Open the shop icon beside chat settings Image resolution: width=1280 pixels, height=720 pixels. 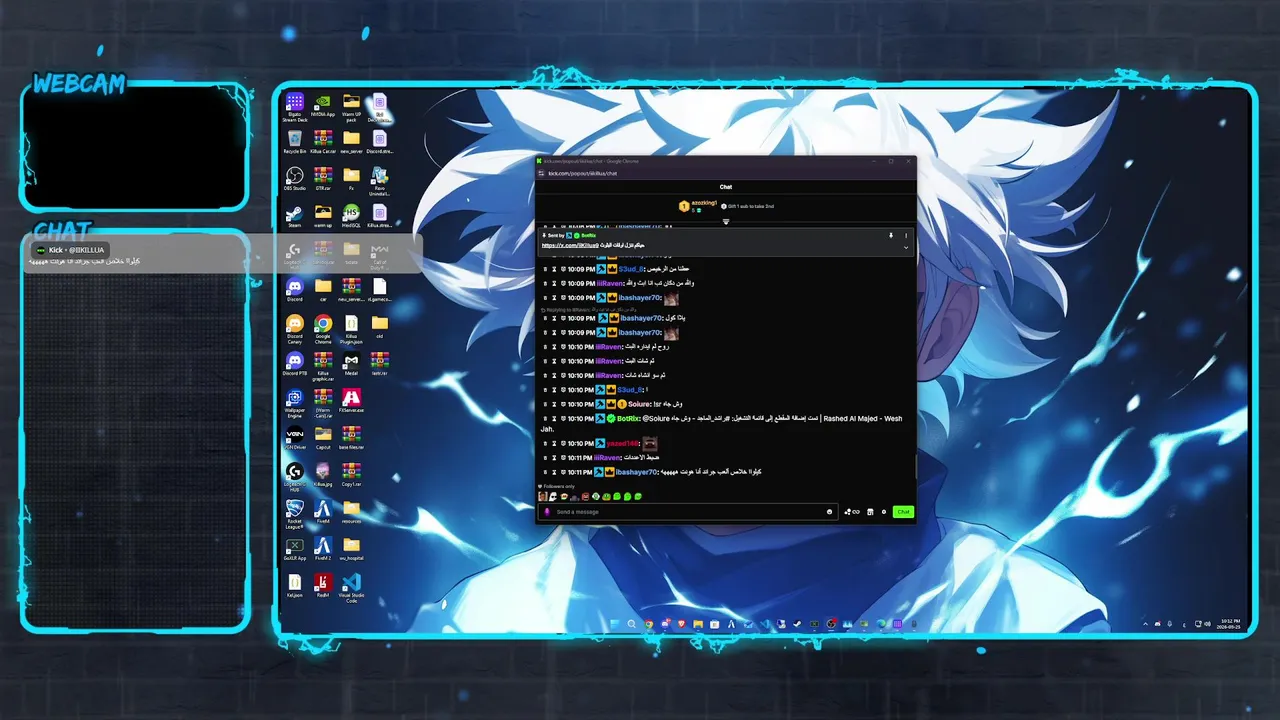click(x=870, y=512)
